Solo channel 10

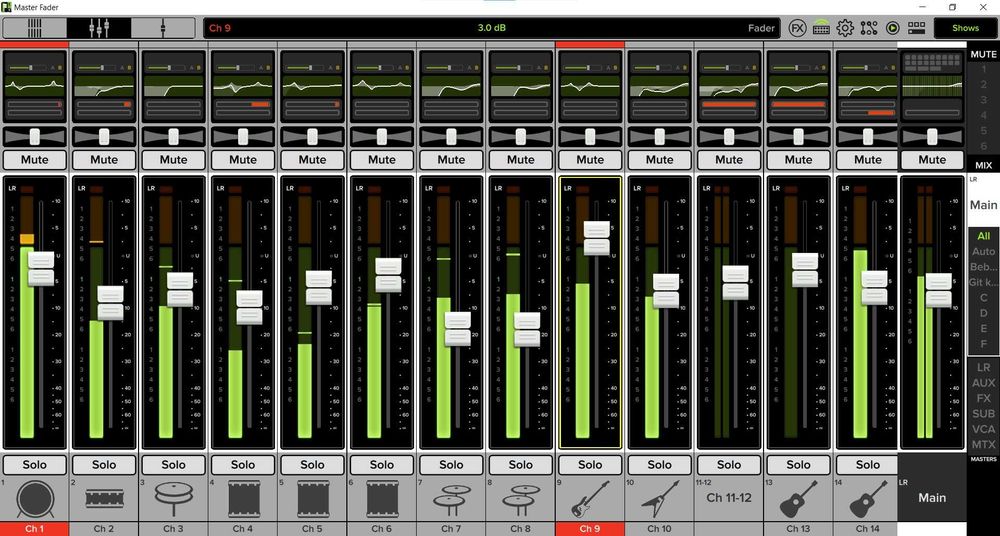tap(659, 465)
